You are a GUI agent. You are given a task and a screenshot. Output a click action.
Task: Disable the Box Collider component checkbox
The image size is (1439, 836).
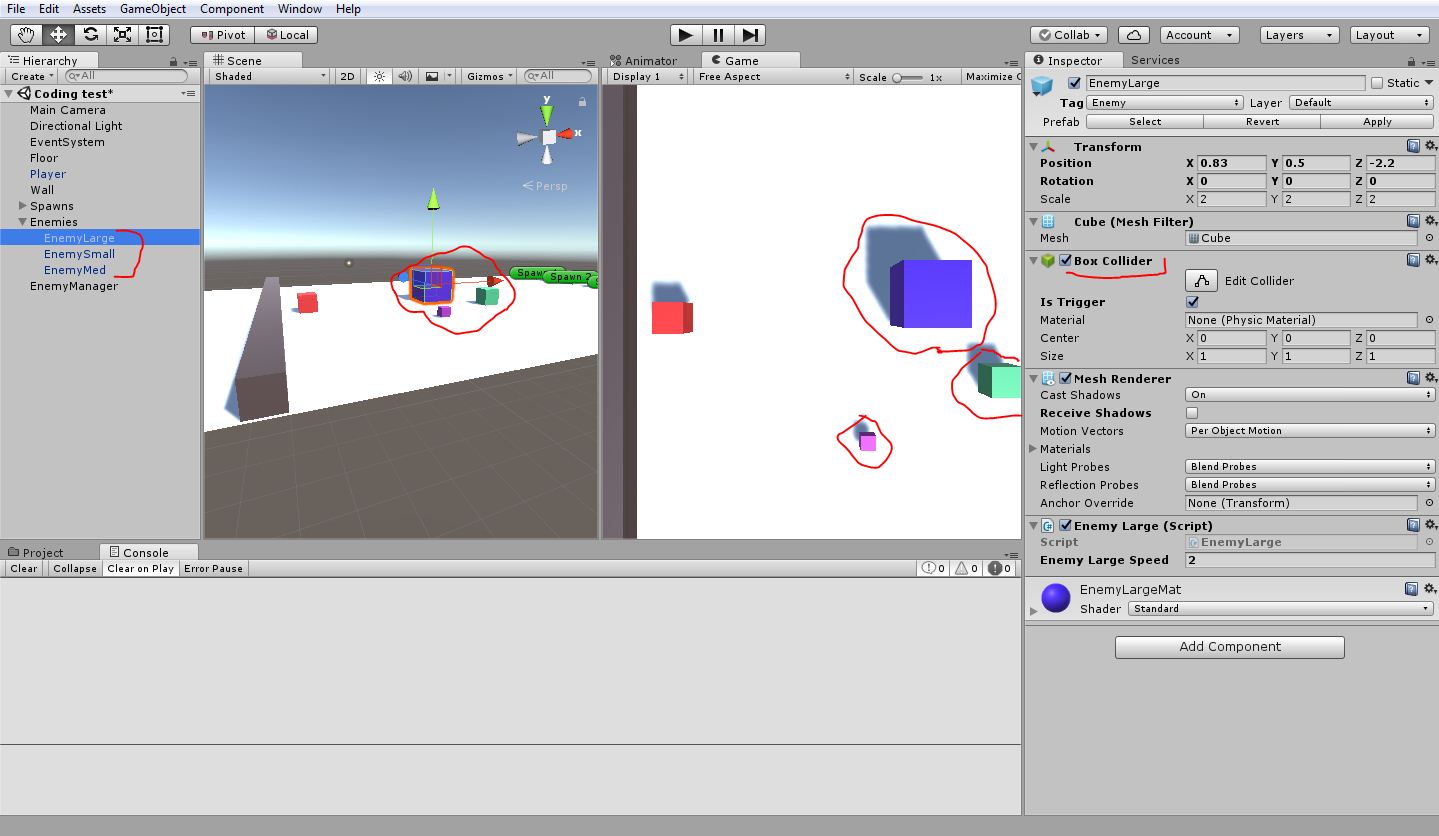1066,261
